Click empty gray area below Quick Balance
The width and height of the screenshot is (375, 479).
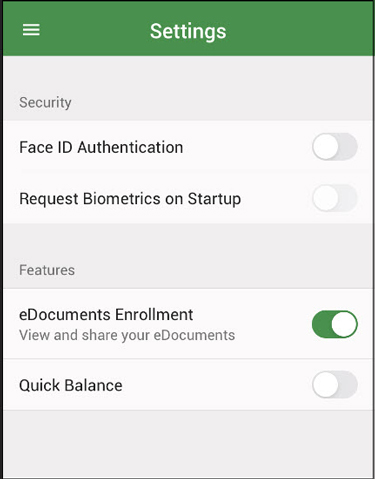(187, 443)
